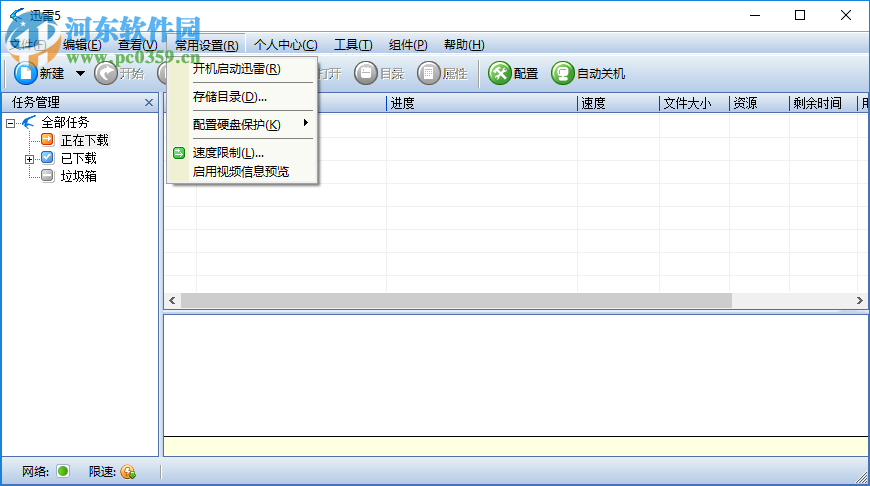Sort by 文件大小 column header

(694, 103)
